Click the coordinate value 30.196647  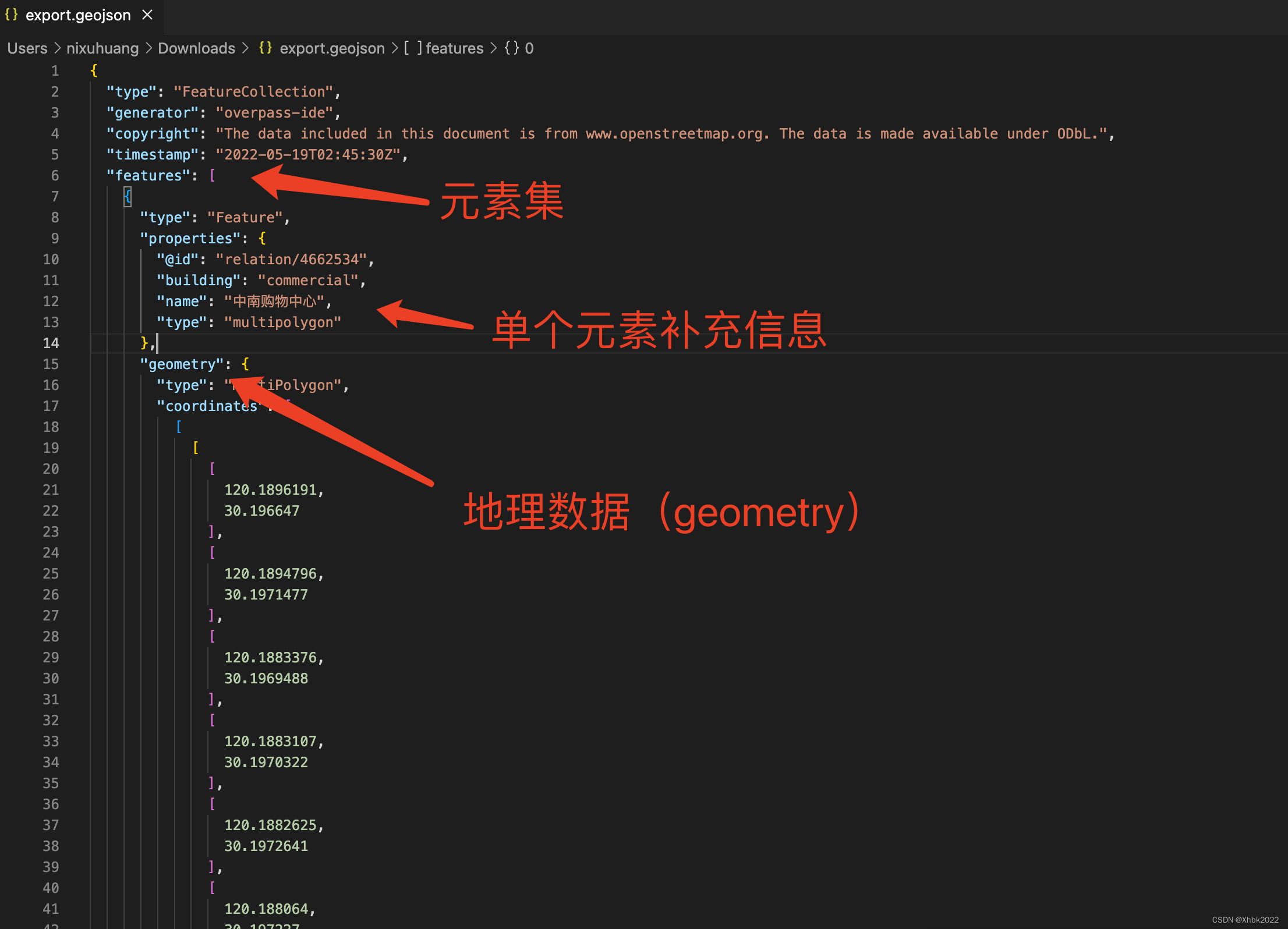click(x=262, y=511)
